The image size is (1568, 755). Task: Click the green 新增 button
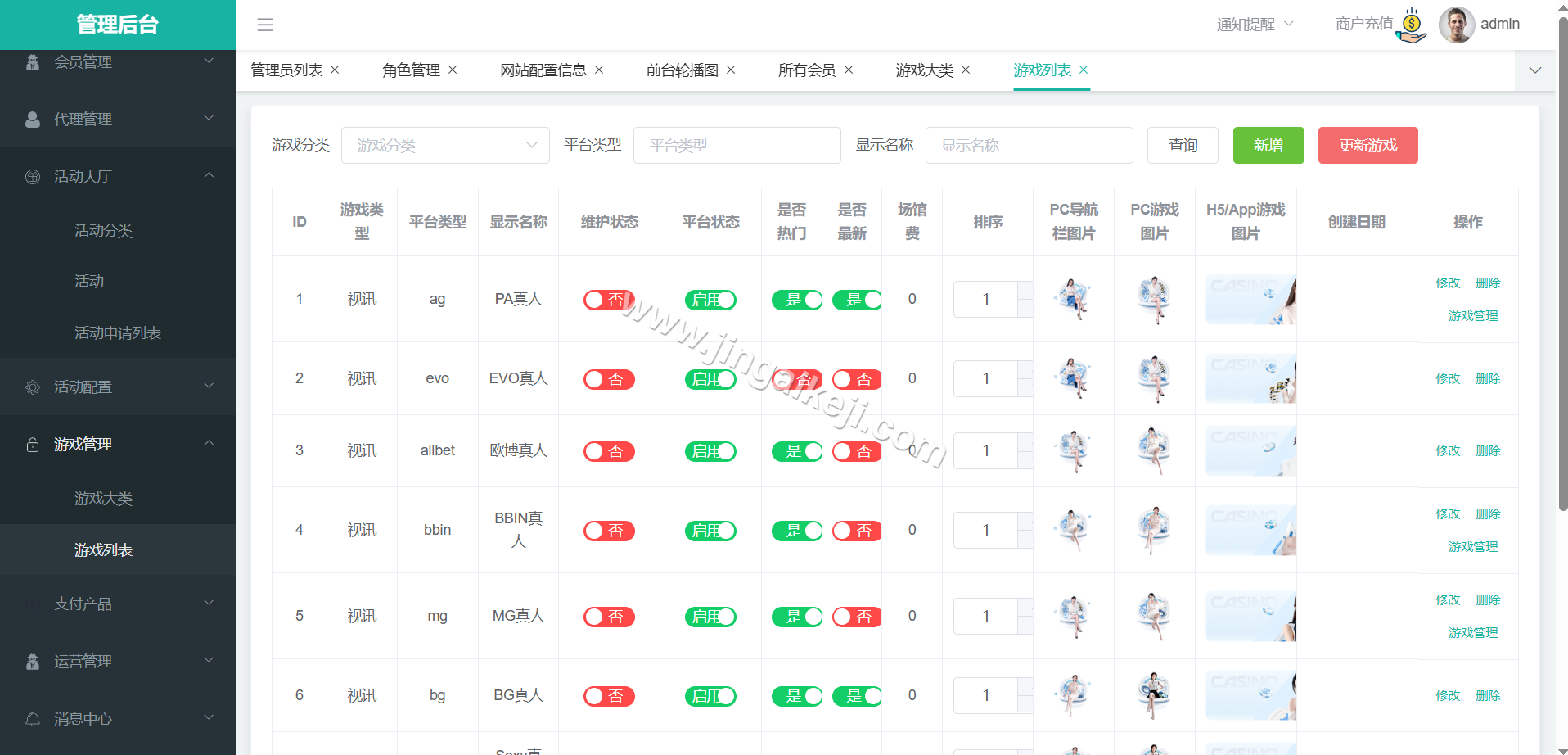point(1268,145)
